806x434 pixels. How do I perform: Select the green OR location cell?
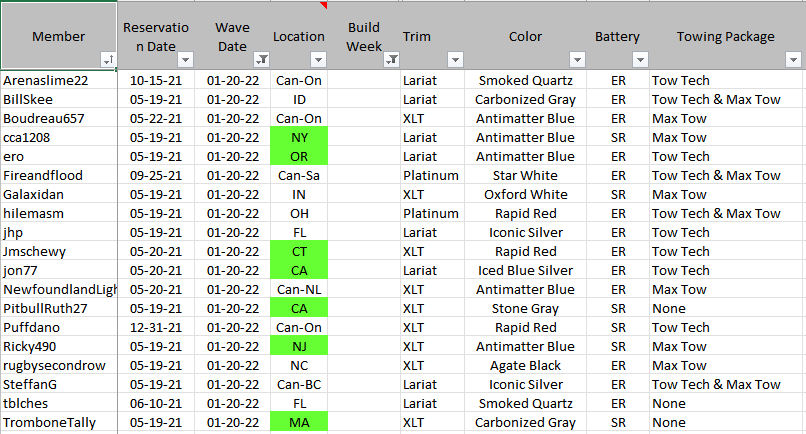click(x=299, y=156)
